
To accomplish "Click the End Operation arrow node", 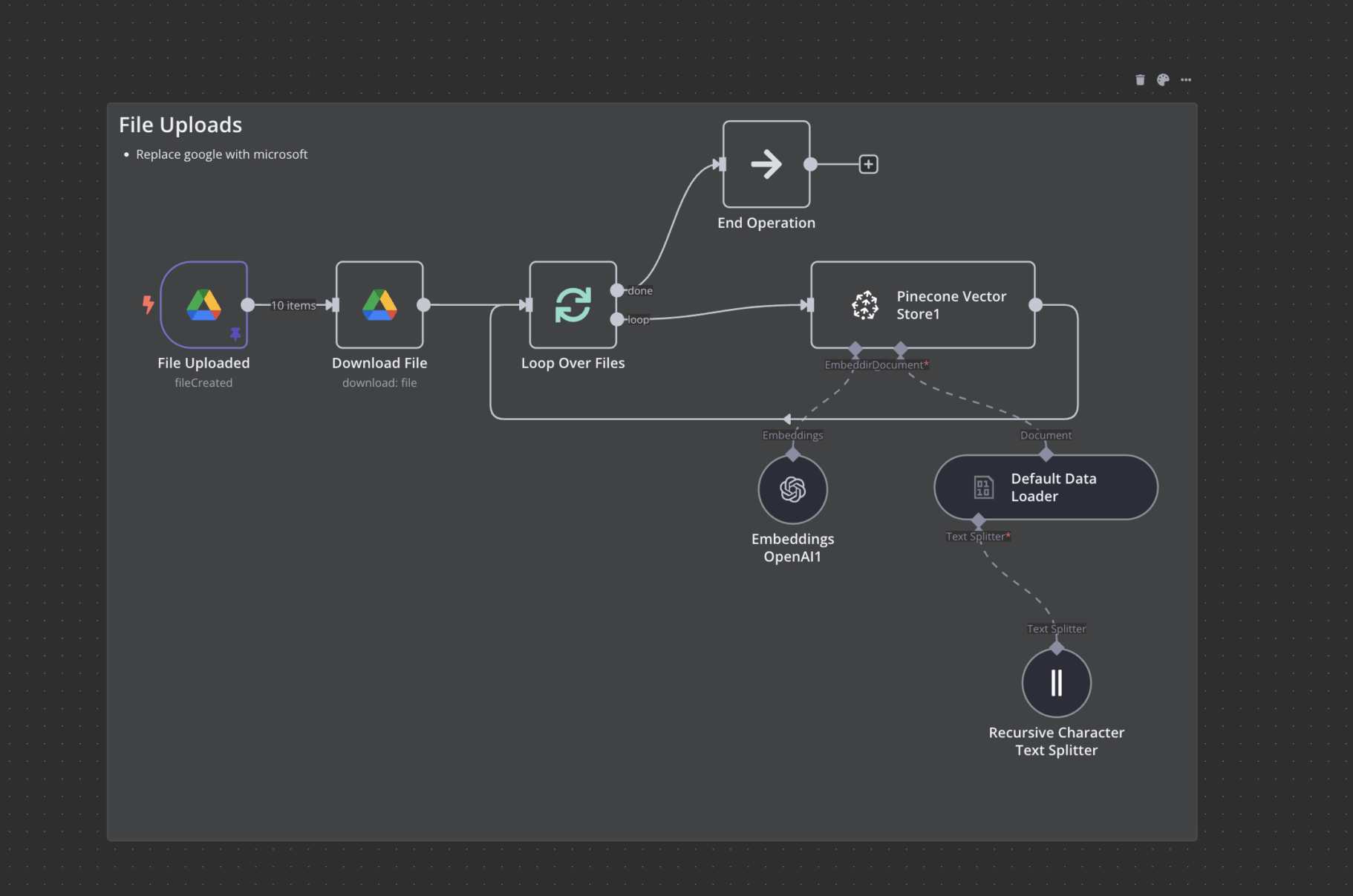I will (766, 164).
